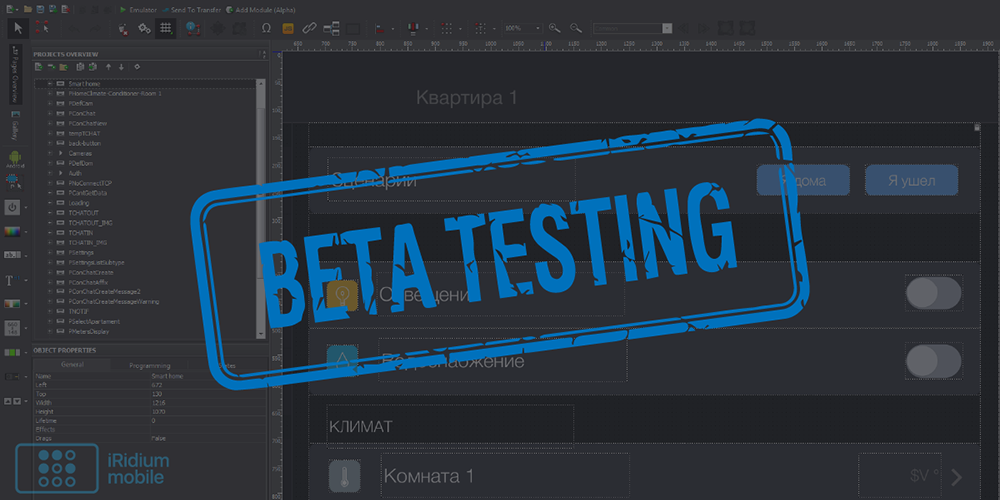1000x500 pixels.
Task: Click the power button tool in sidebar
Action: pos(13,207)
